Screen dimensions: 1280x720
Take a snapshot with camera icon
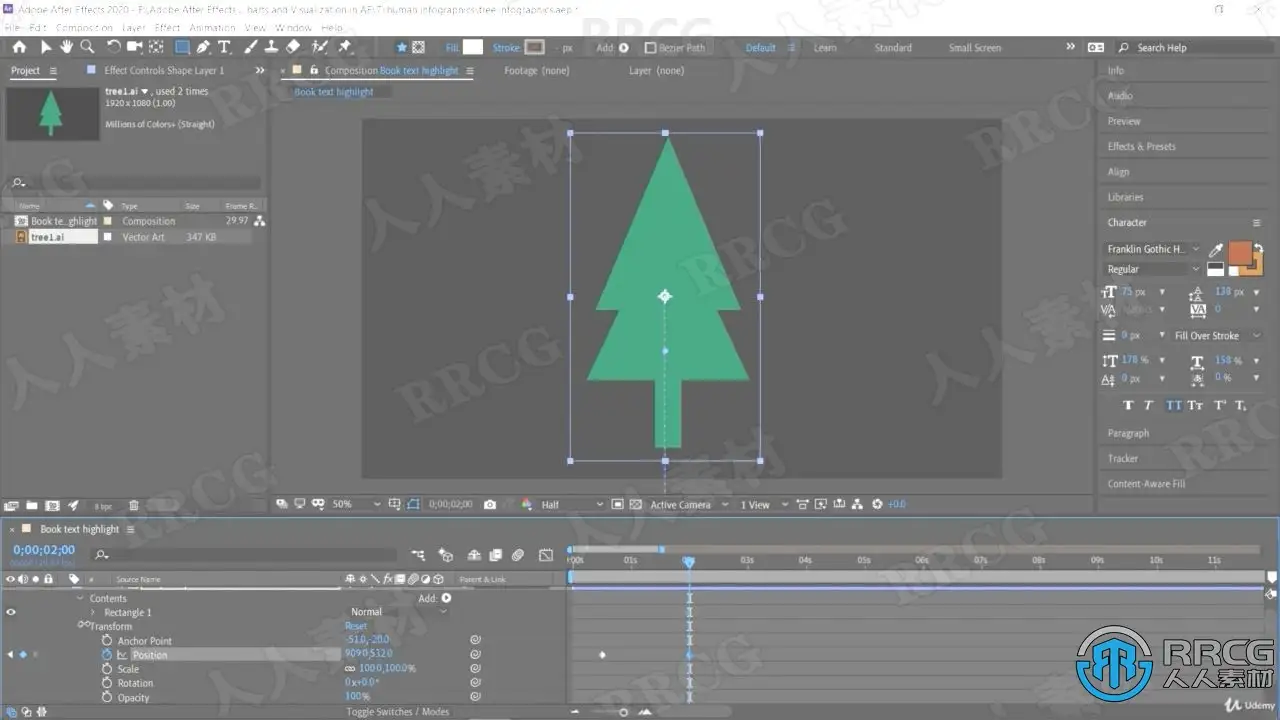[x=490, y=505]
